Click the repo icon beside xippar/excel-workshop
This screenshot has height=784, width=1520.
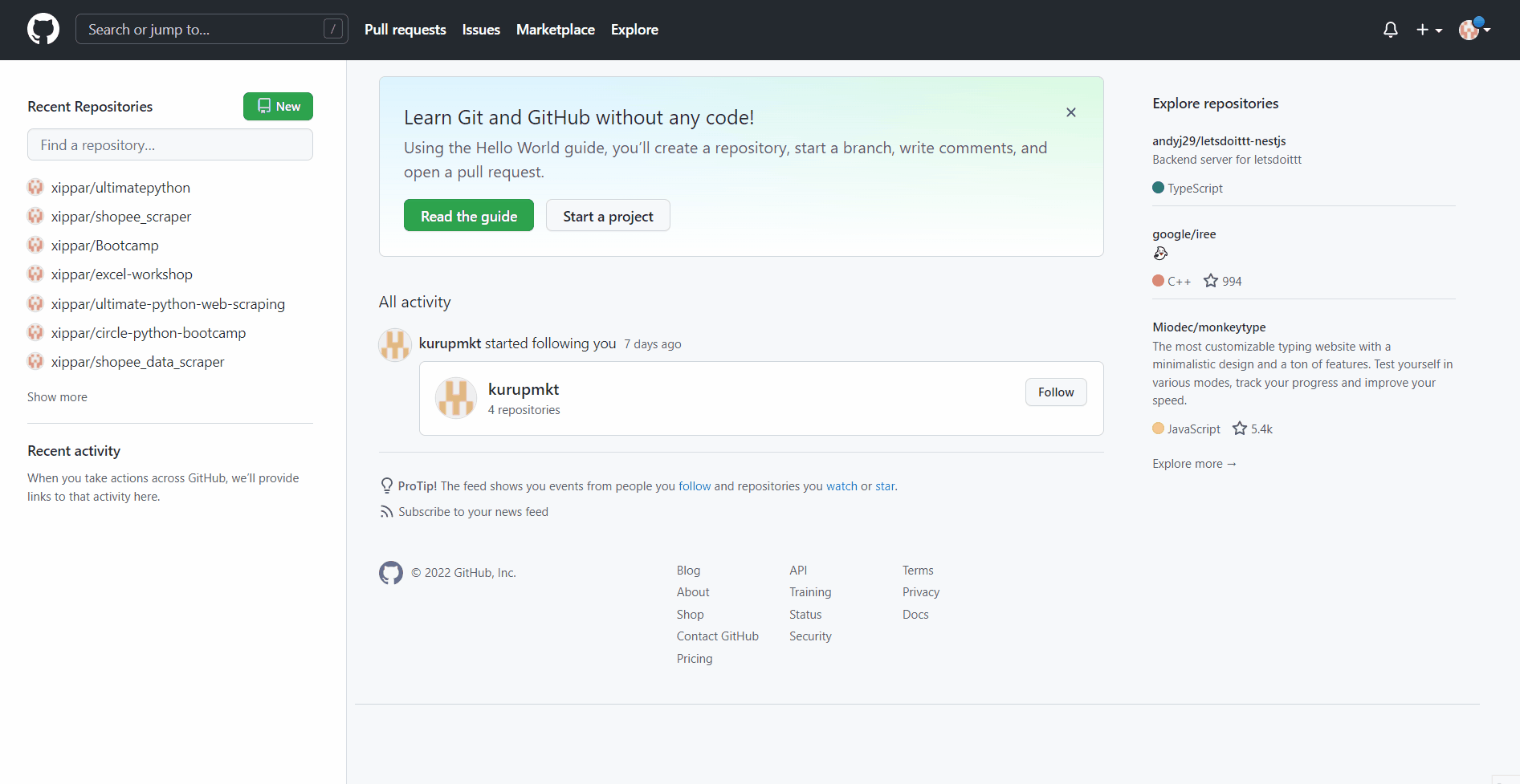[35, 274]
